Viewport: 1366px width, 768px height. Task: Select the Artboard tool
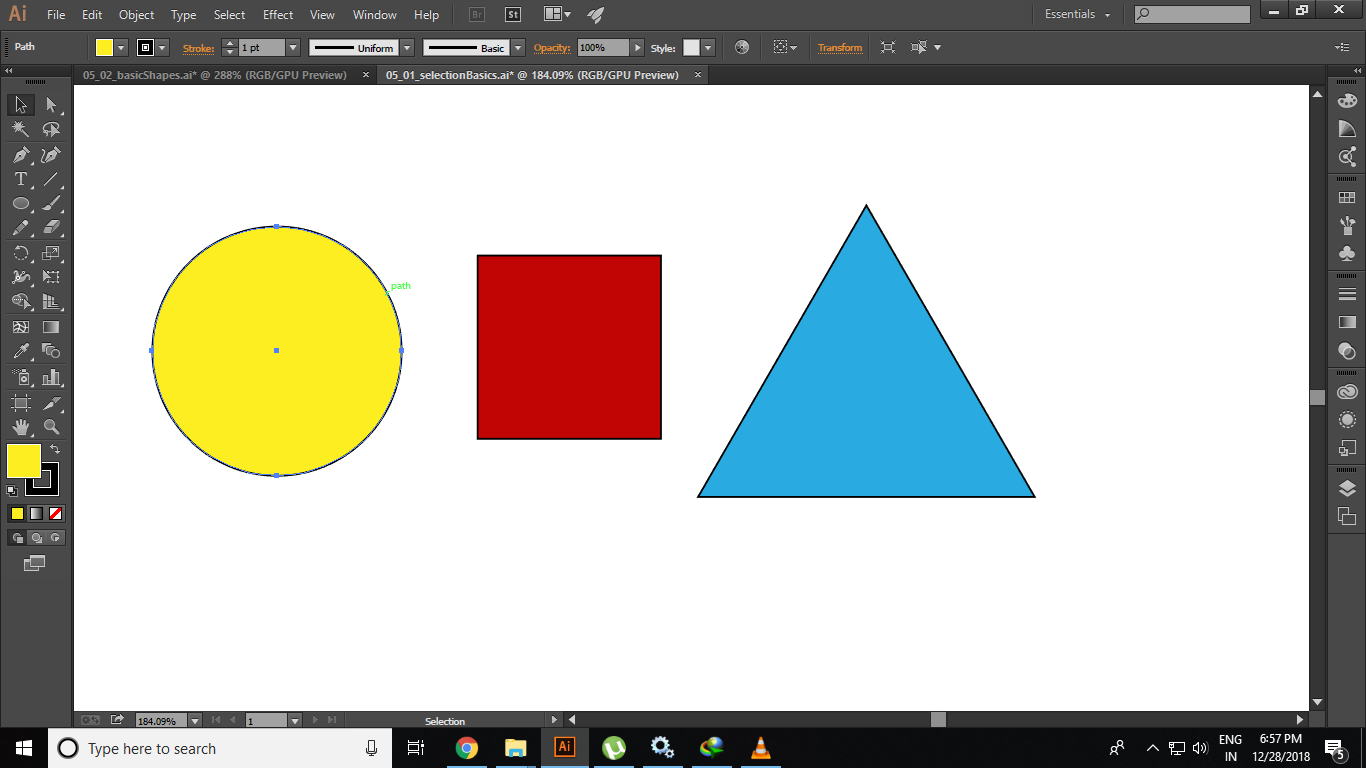tap(21, 402)
